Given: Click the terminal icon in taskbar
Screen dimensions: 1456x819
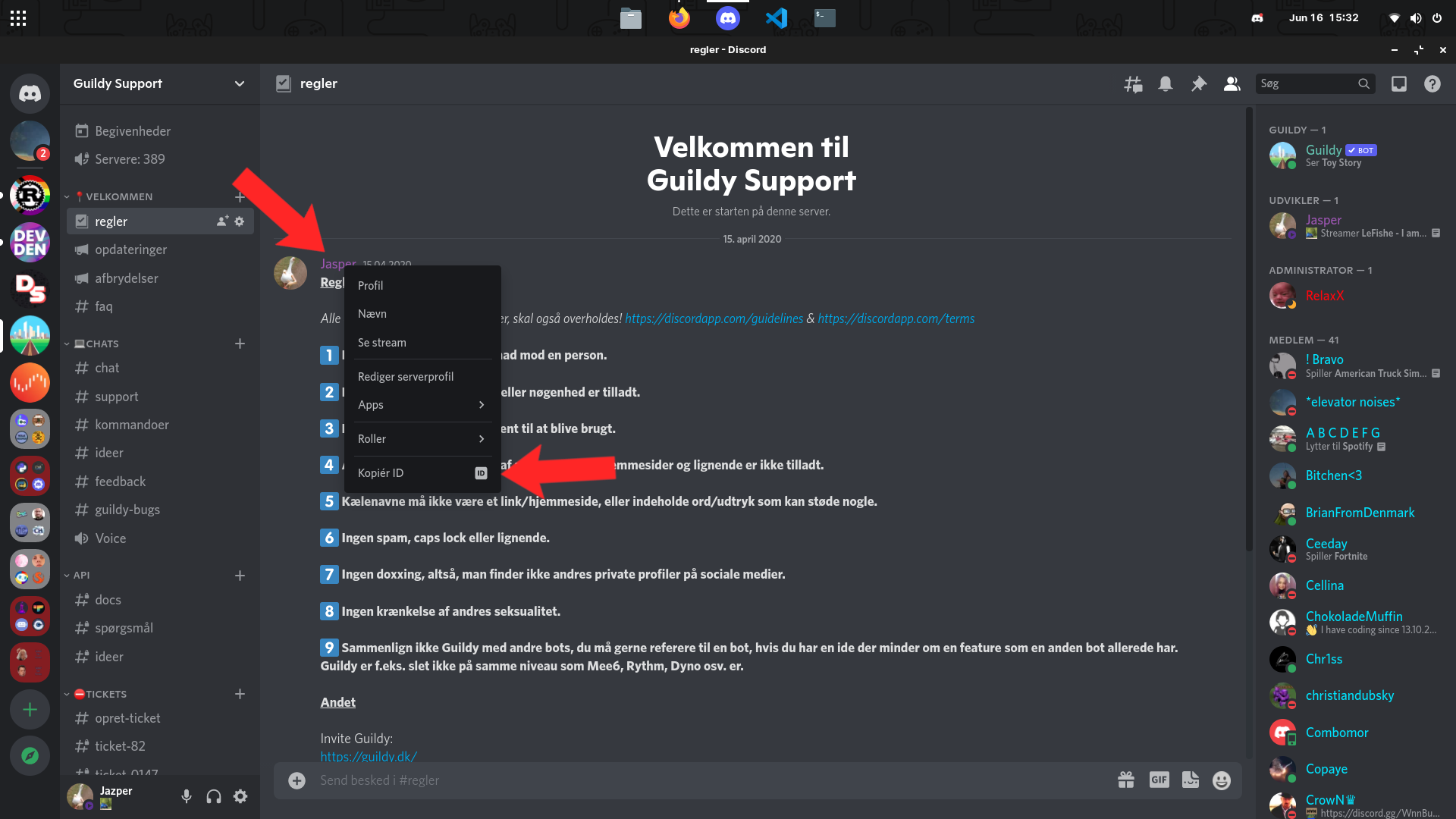Looking at the screenshot, I should (825, 17).
